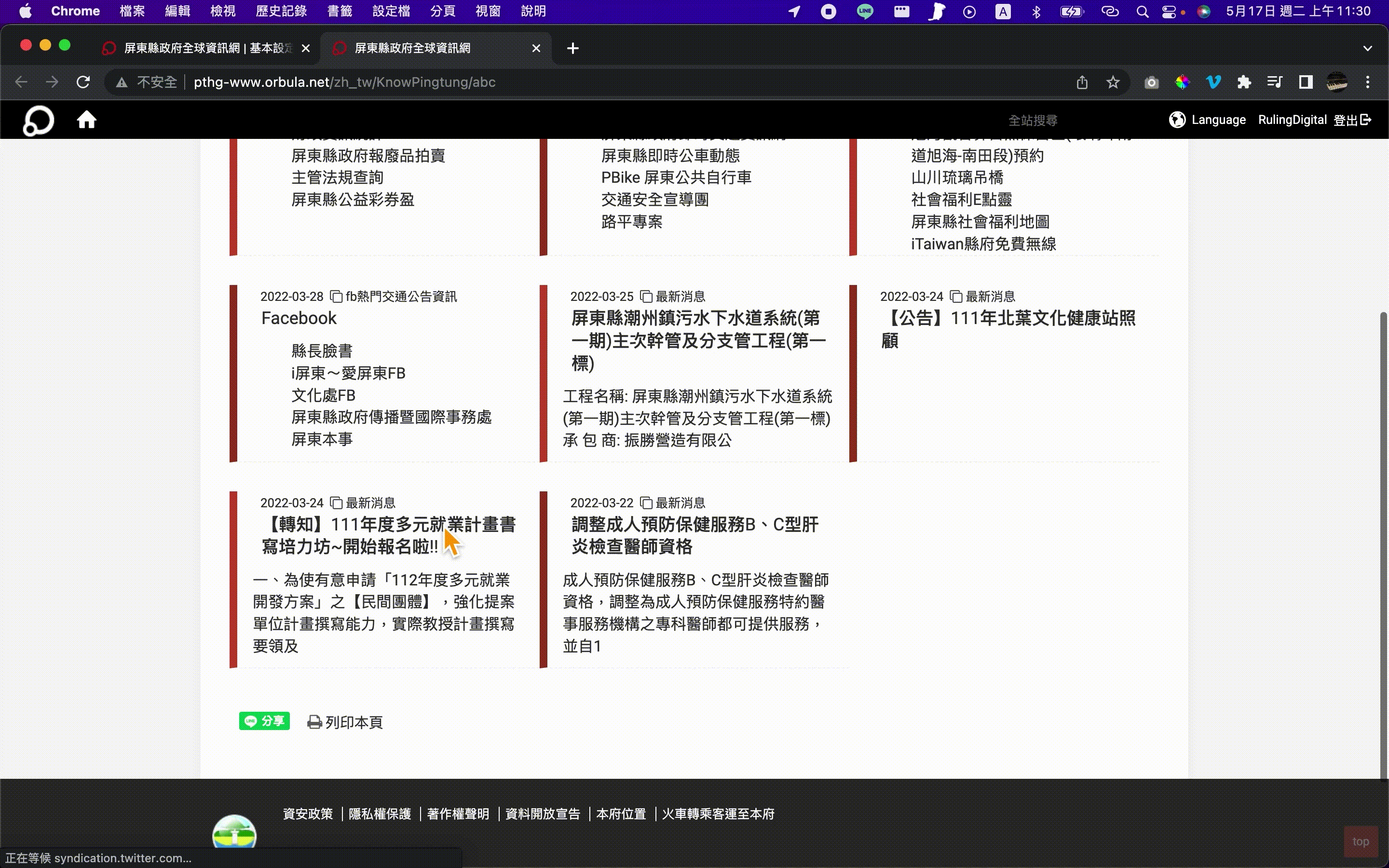Image resolution: width=1389 pixels, height=868 pixels.
Task: Open 交通安全宣導團 link
Action: tap(654, 199)
